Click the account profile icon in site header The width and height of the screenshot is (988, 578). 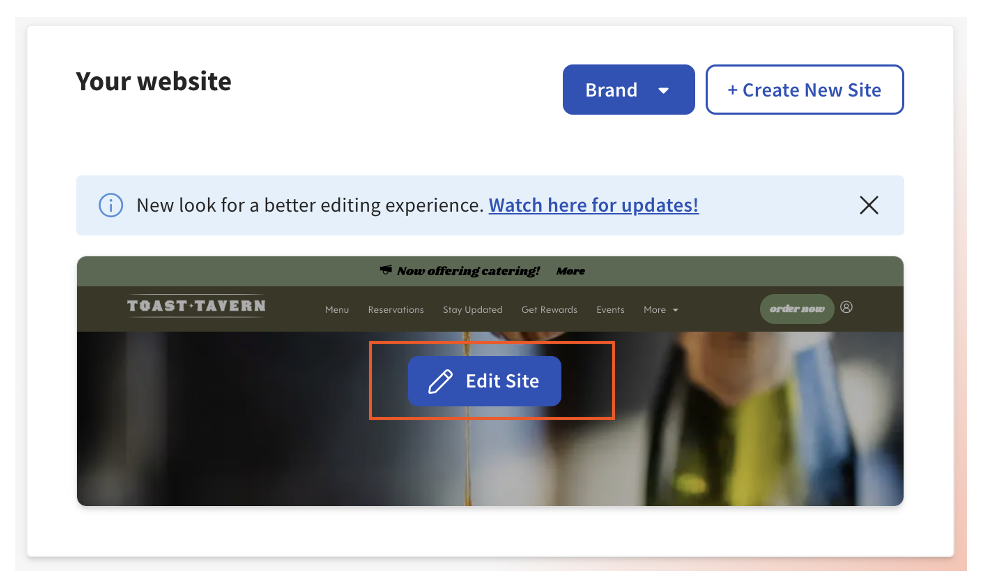click(847, 309)
